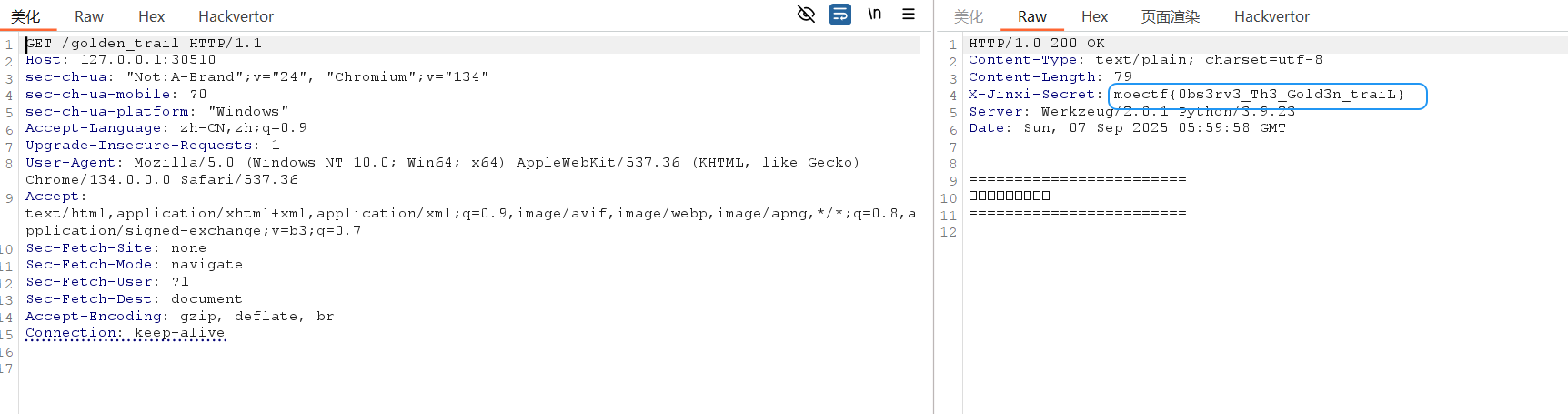Click the Sec-Fetch-Site: none line
The width and height of the screenshot is (1568, 414).
pyautogui.click(x=116, y=248)
